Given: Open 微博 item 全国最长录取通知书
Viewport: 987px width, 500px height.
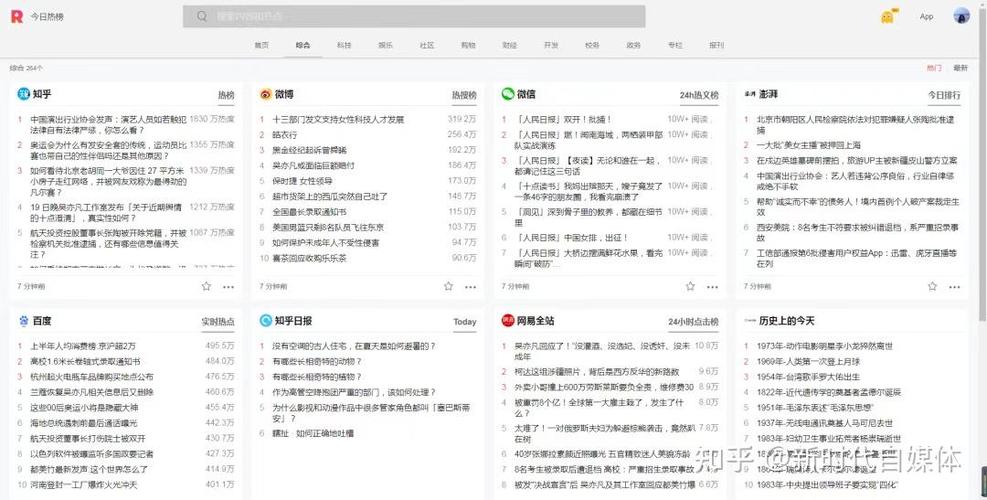Looking at the screenshot, I should (x=309, y=212).
